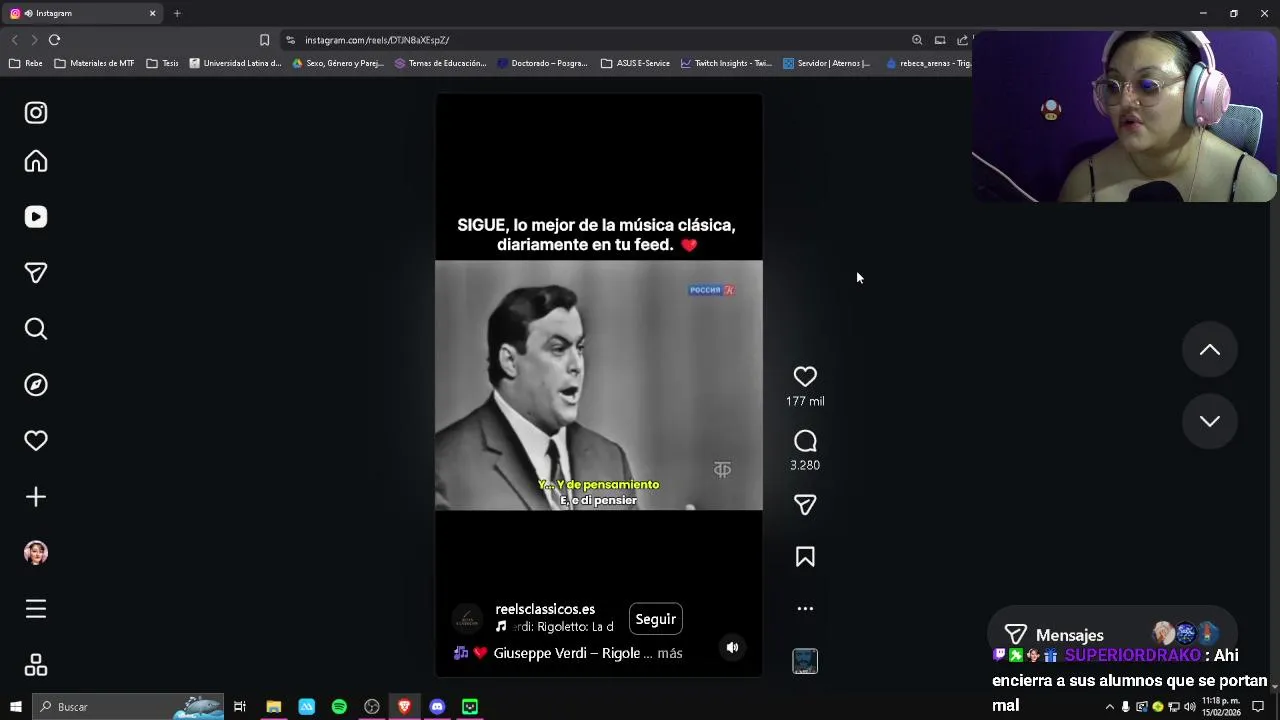Show hidden system tray icons
Viewport: 1280px width, 720px height.
pos(1109,707)
